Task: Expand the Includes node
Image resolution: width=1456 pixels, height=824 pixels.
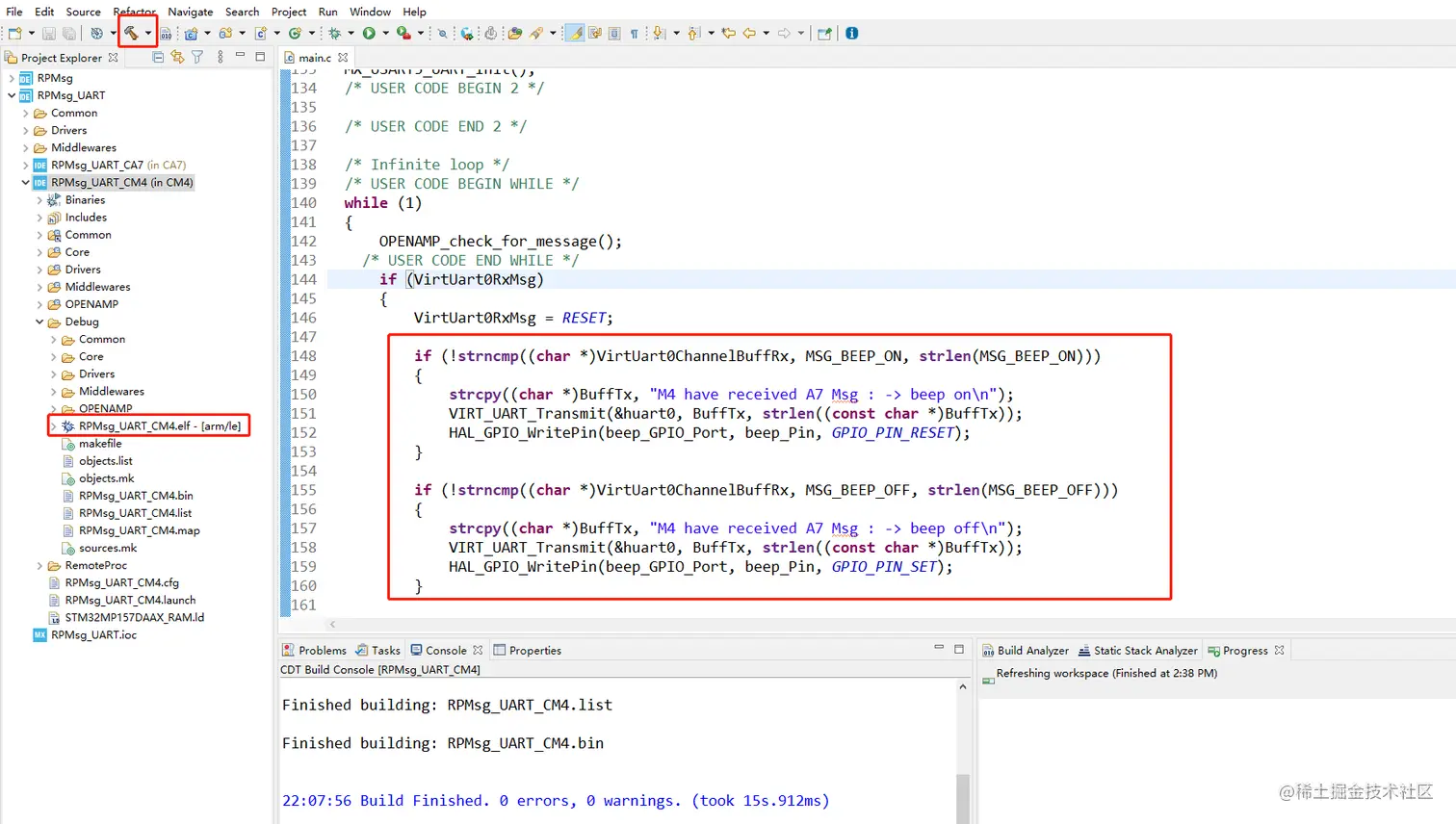Action: [39, 218]
